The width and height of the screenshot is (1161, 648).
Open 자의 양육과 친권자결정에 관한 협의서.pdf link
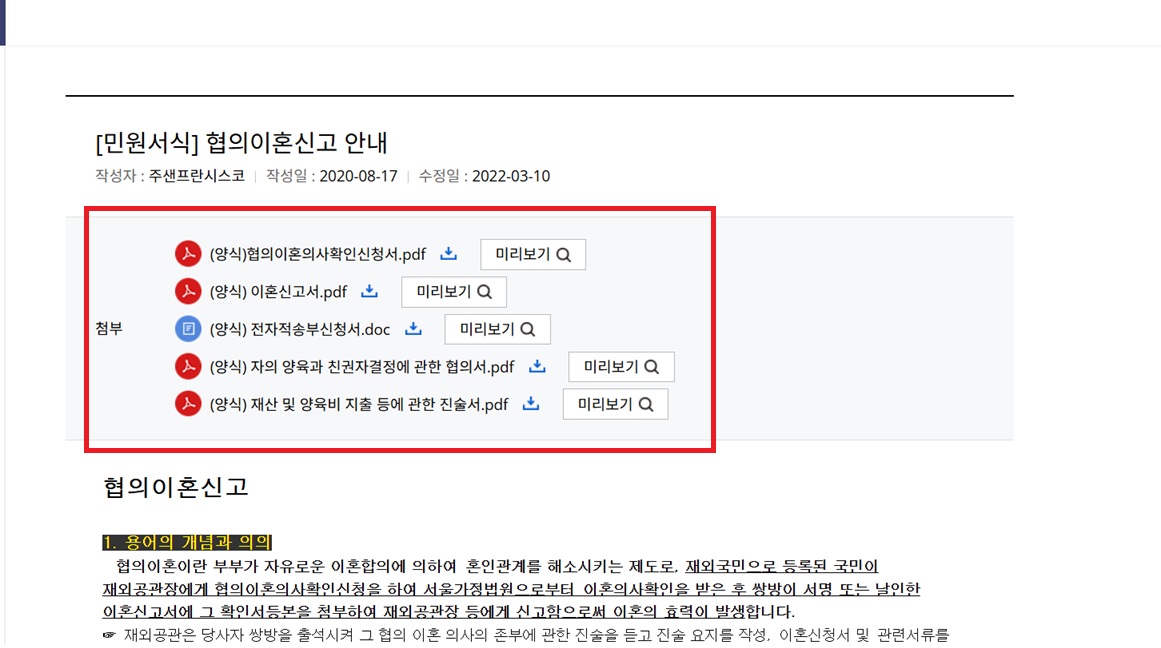(362, 367)
